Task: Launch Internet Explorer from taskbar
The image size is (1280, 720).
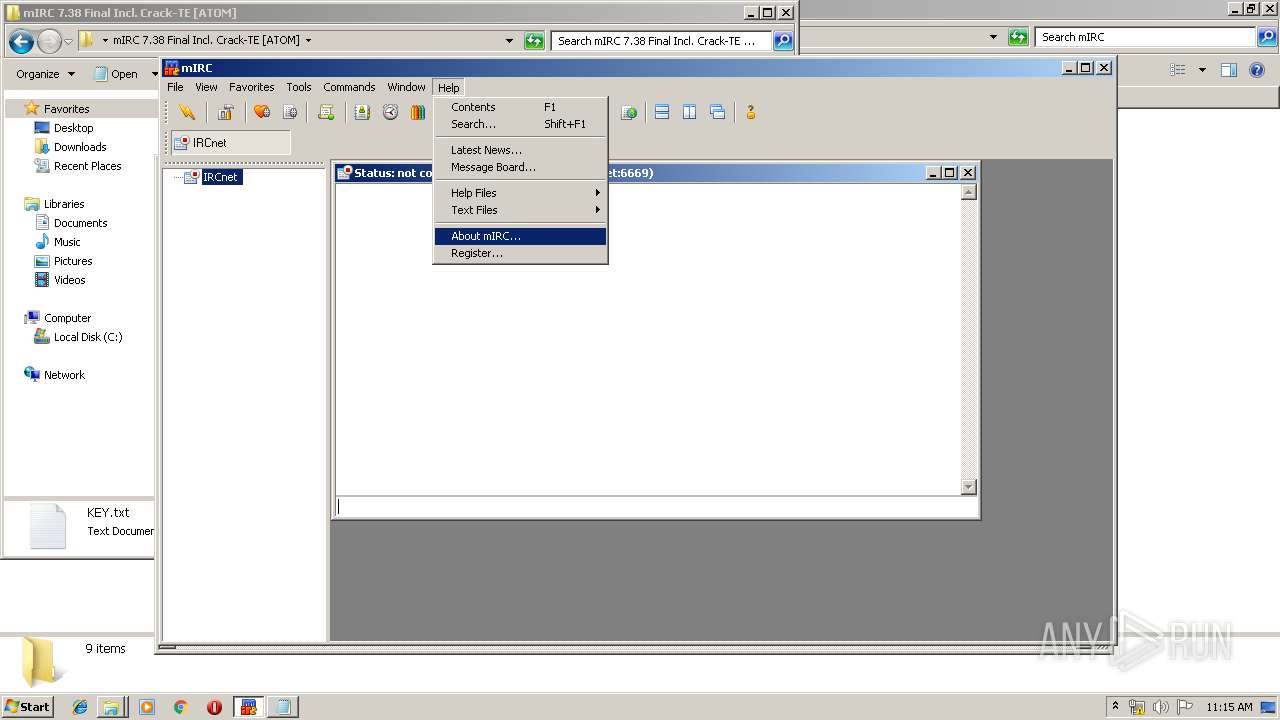Action: 80,707
